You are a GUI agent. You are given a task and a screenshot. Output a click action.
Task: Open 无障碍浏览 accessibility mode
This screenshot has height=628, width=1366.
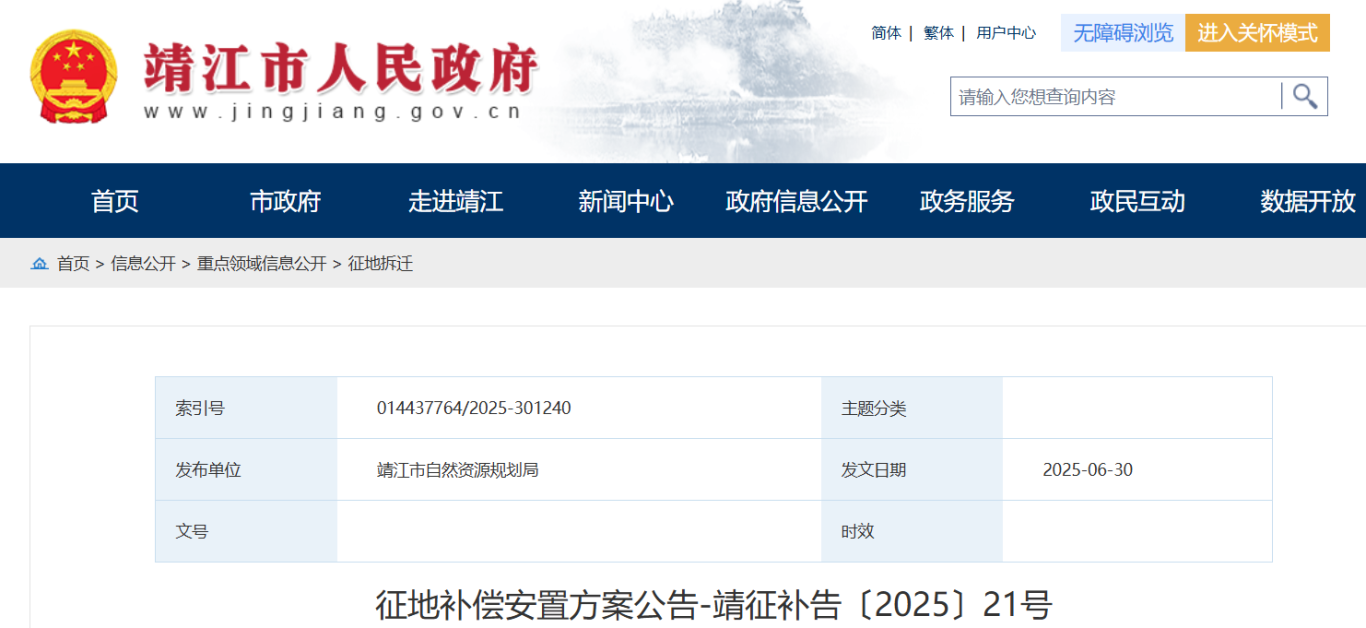1123,33
